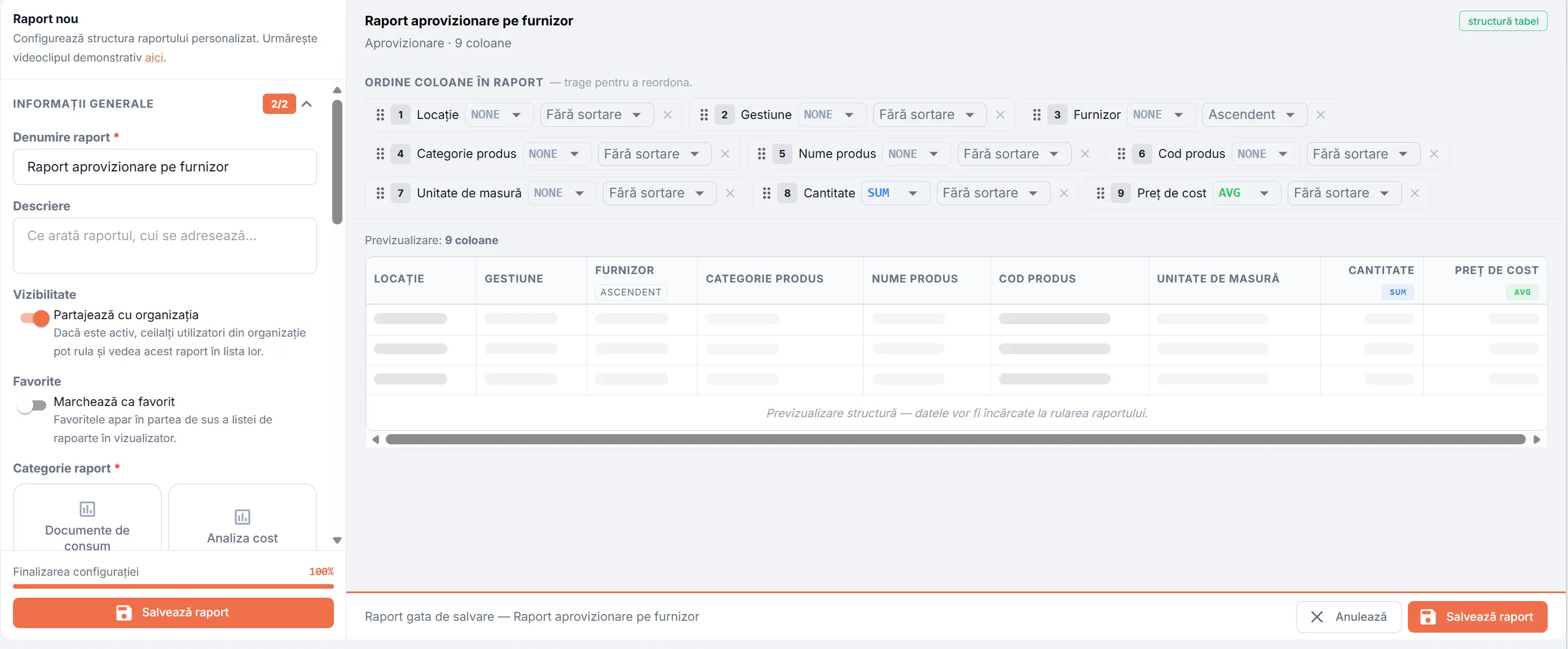1568x649 pixels.
Task: Open the Locație Fără sortare dropdown
Action: [x=597, y=114]
